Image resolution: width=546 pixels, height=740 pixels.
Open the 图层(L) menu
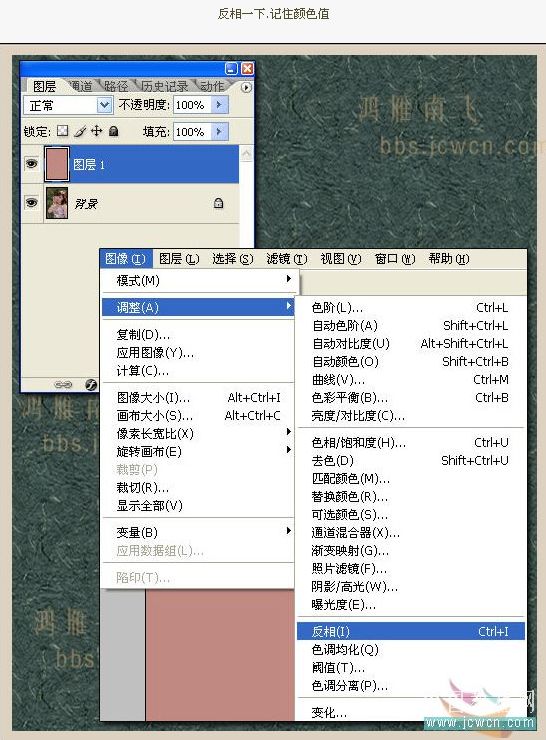179,259
